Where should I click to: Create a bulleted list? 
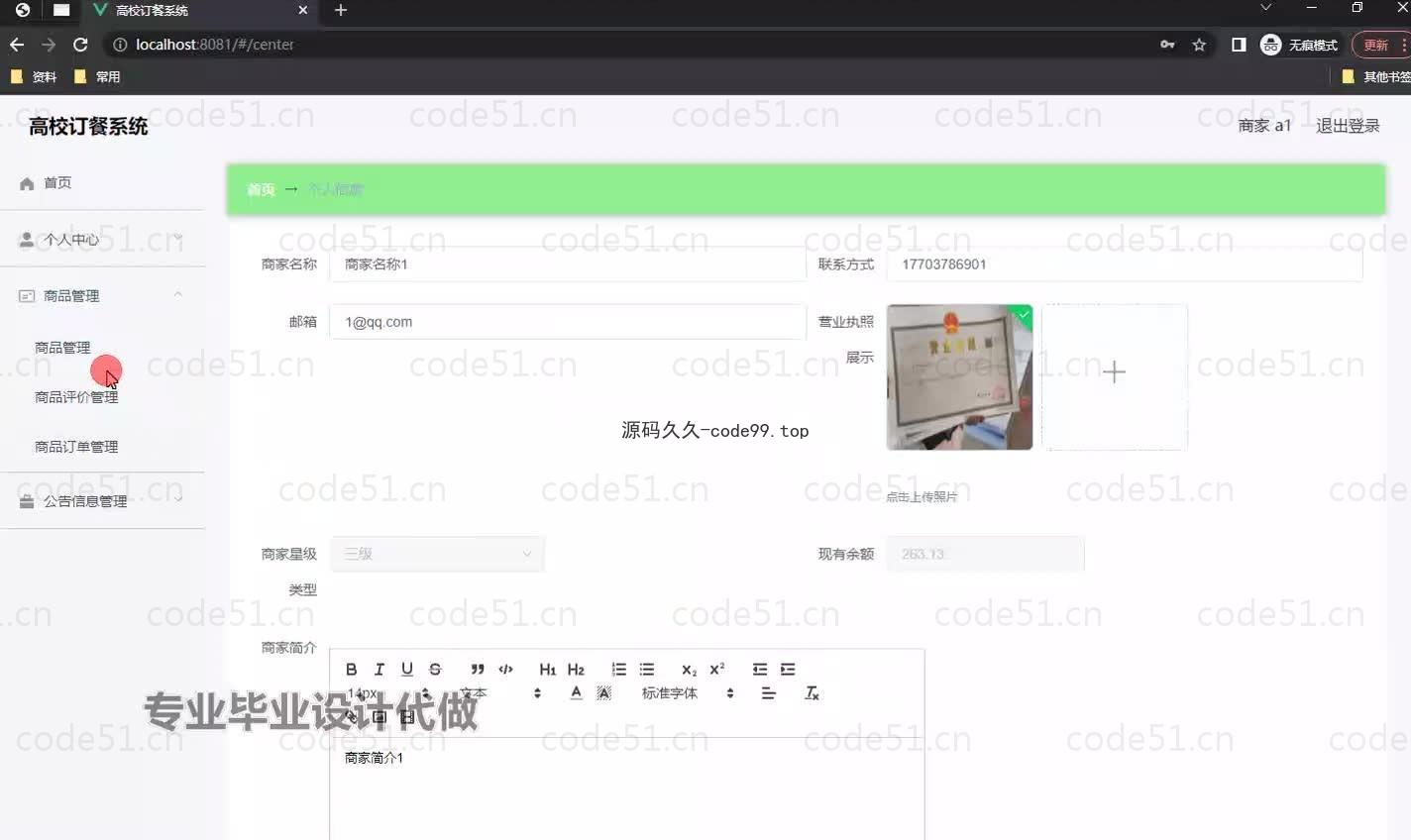(647, 670)
